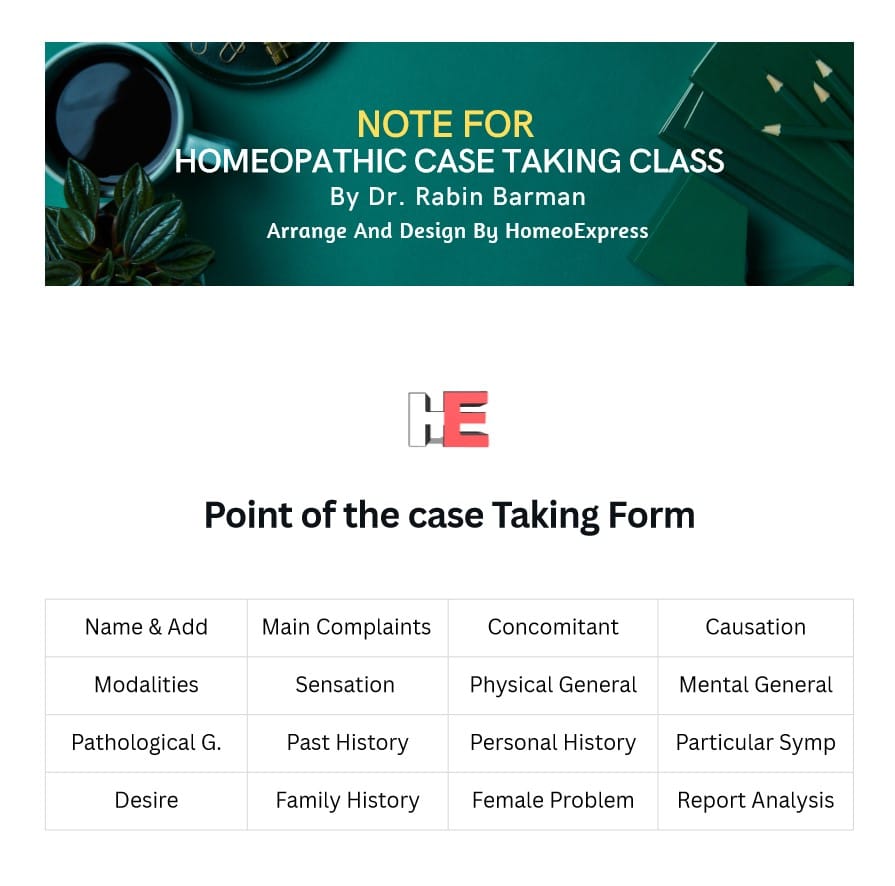Click the green Homeopathic Case Taking banner

[x=449, y=164]
